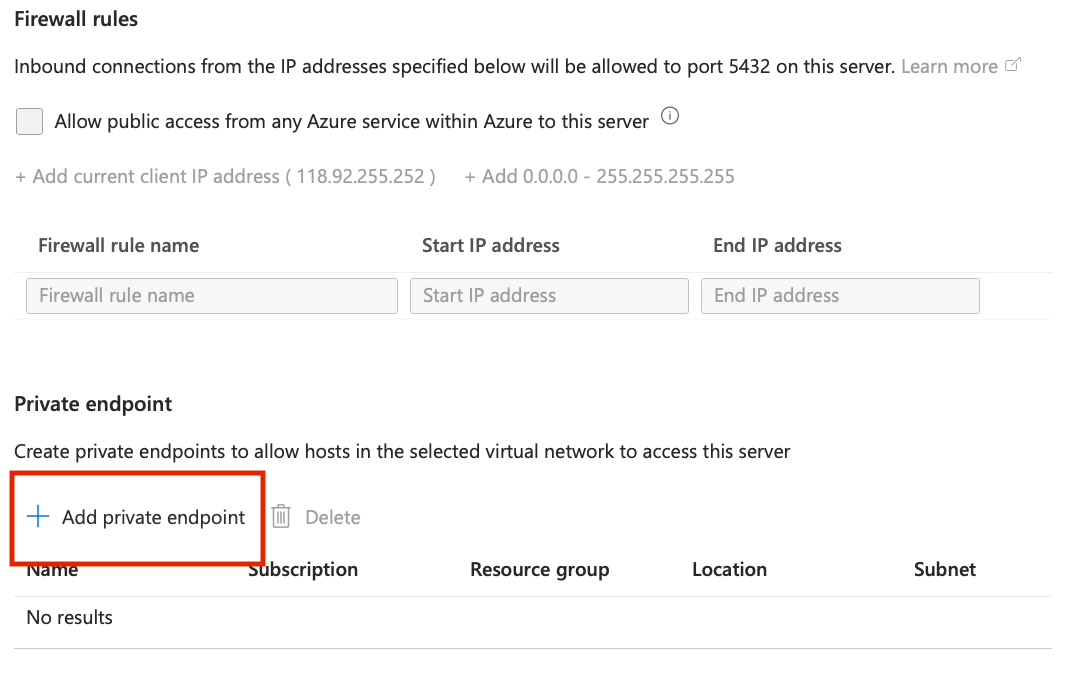
Task: Add current client IP address 118.92.255.252
Action: point(226,177)
